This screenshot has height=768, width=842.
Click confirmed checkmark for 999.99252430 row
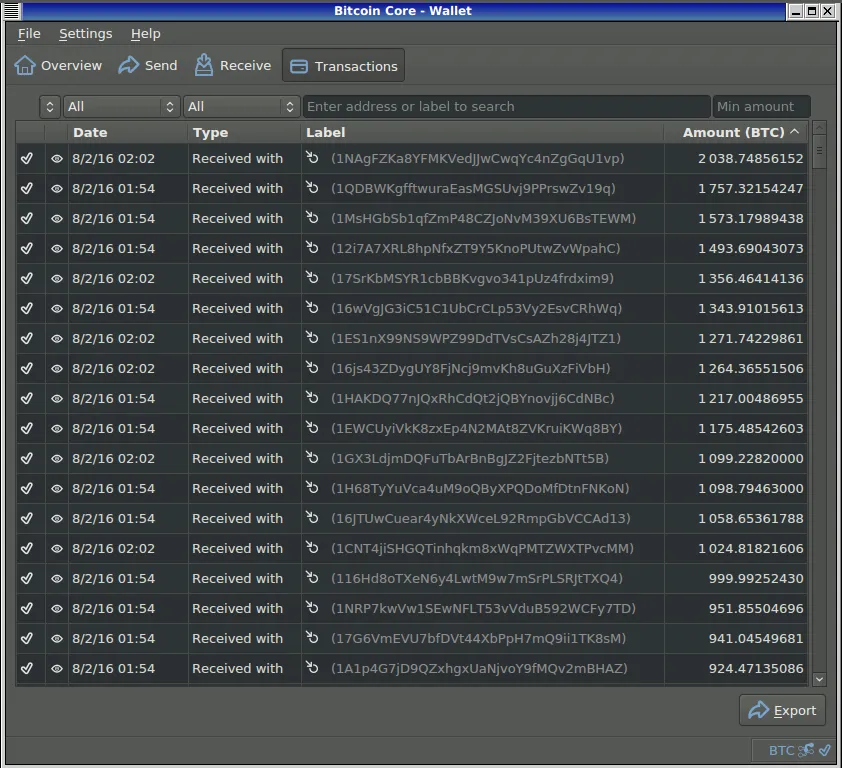(x=27, y=579)
